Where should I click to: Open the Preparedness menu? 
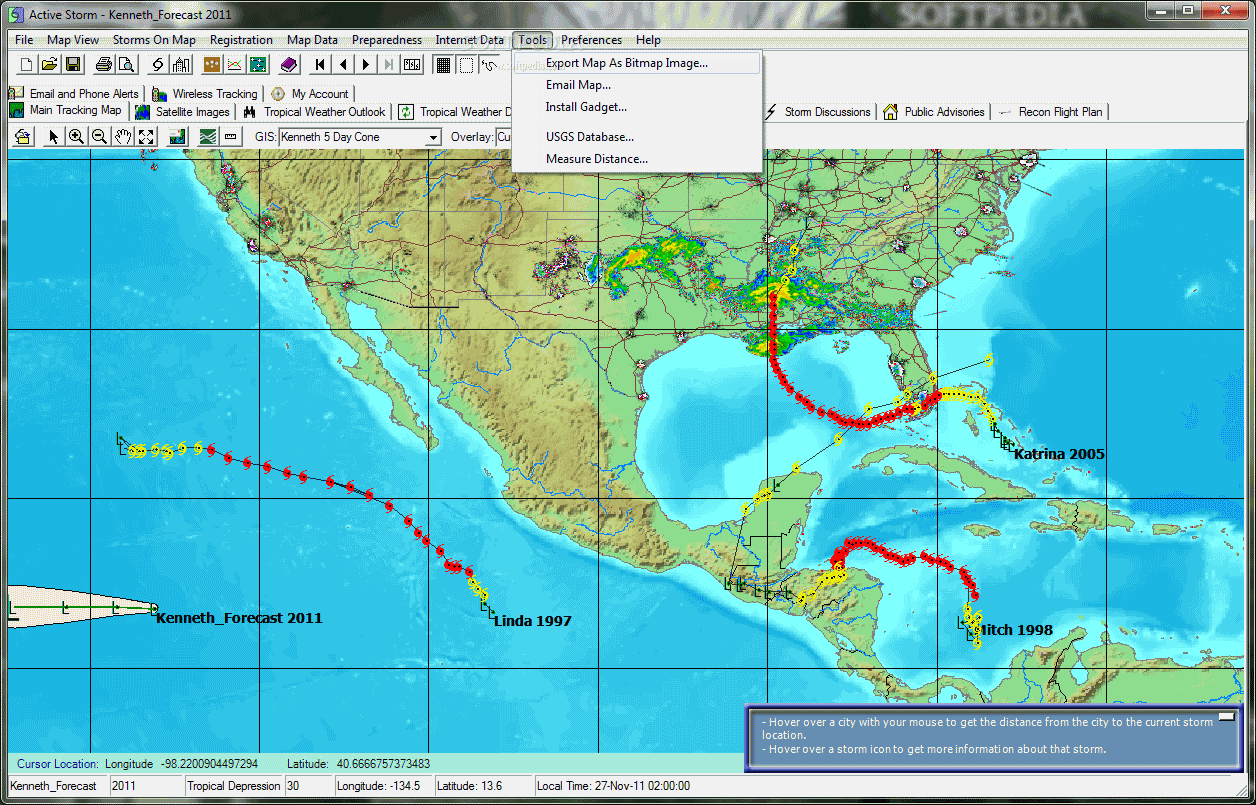(386, 40)
